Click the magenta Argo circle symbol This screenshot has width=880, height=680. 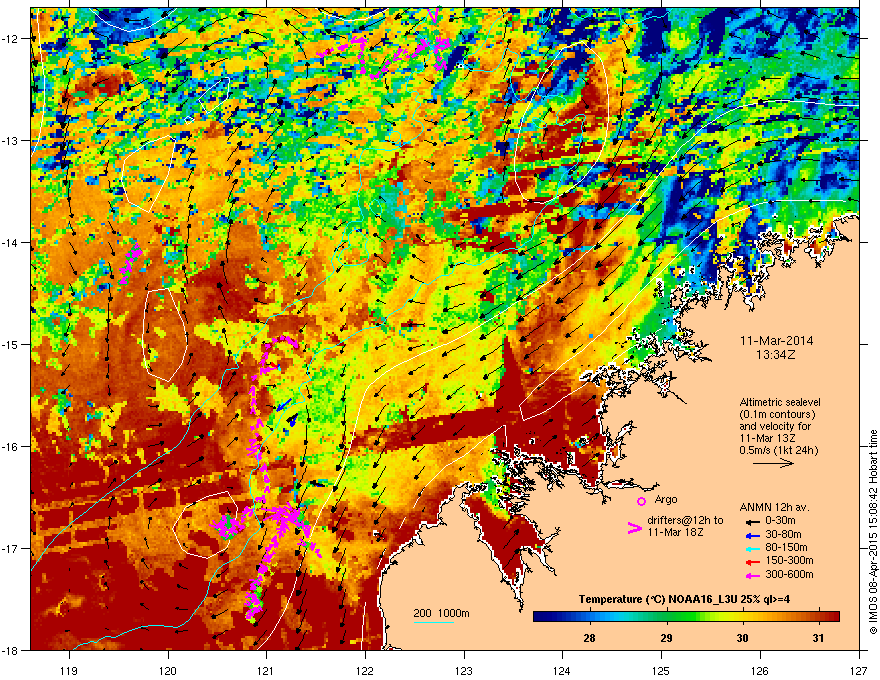[x=641, y=501]
